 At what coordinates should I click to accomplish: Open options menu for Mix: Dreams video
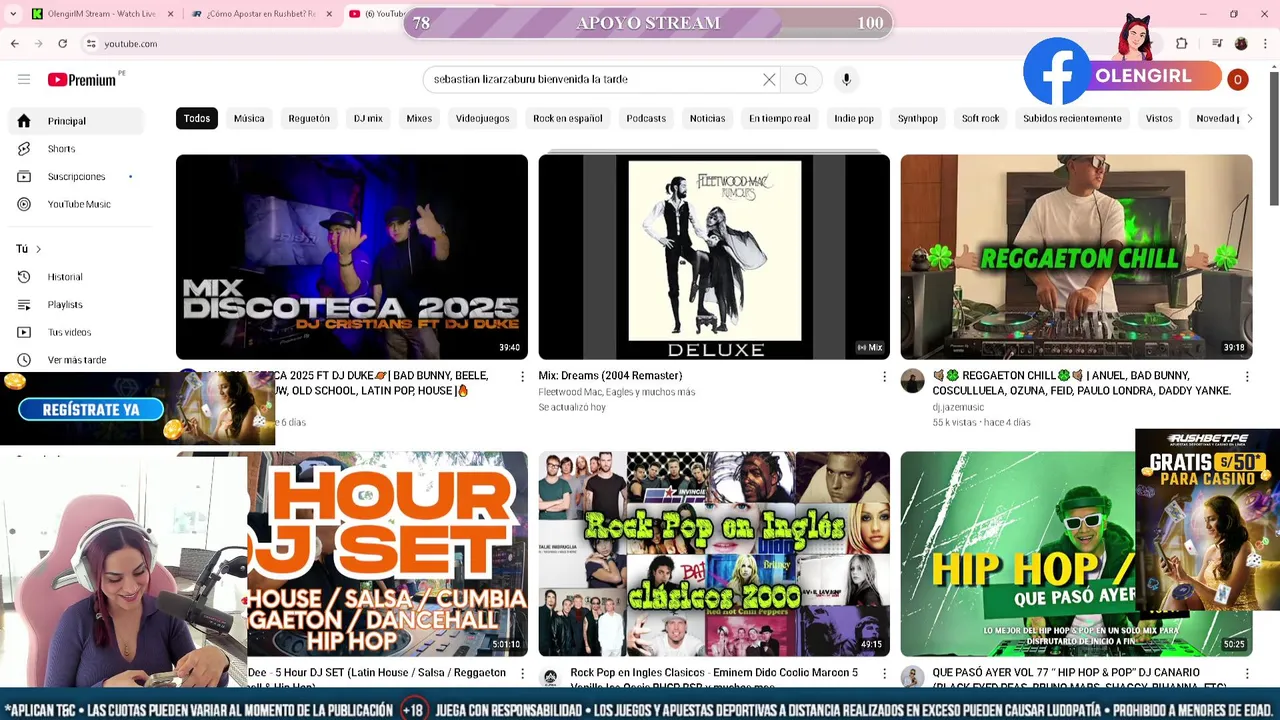(x=884, y=376)
